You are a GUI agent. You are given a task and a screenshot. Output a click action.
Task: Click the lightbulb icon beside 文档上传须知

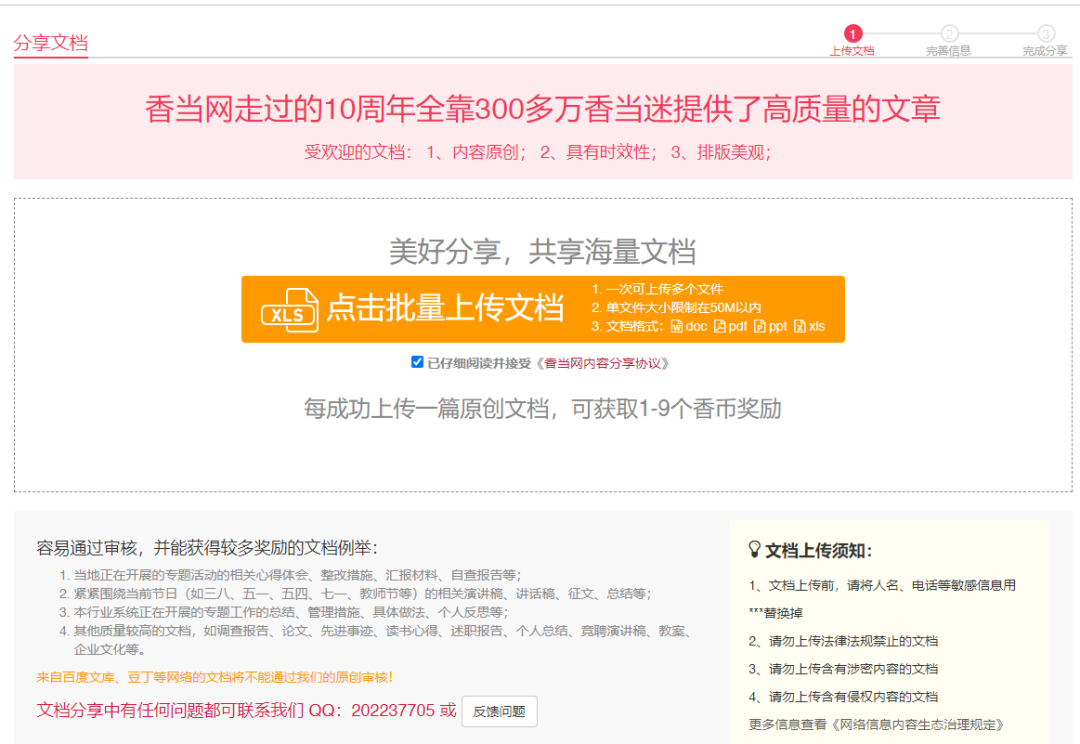[x=754, y=549]
